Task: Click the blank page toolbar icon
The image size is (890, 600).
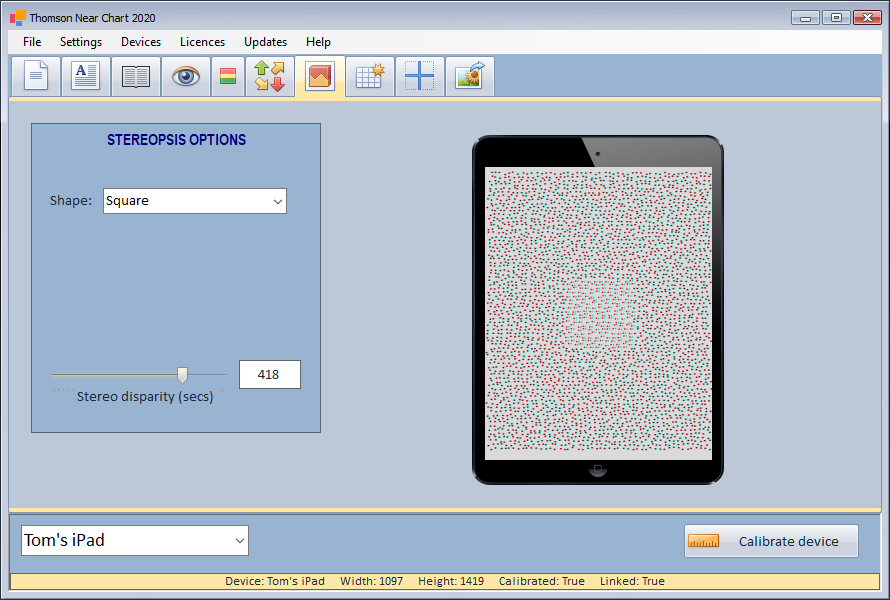Action: click(x=36, y=77)
